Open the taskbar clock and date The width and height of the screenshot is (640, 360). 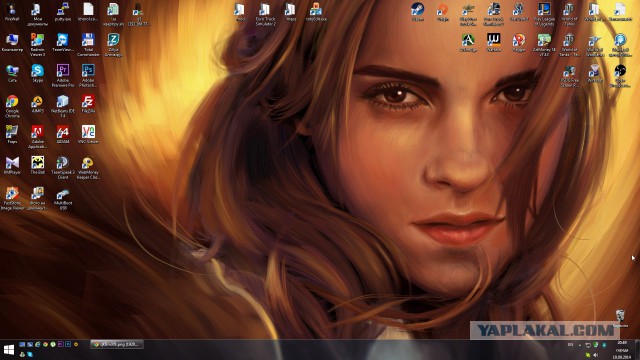pos(622,350)
